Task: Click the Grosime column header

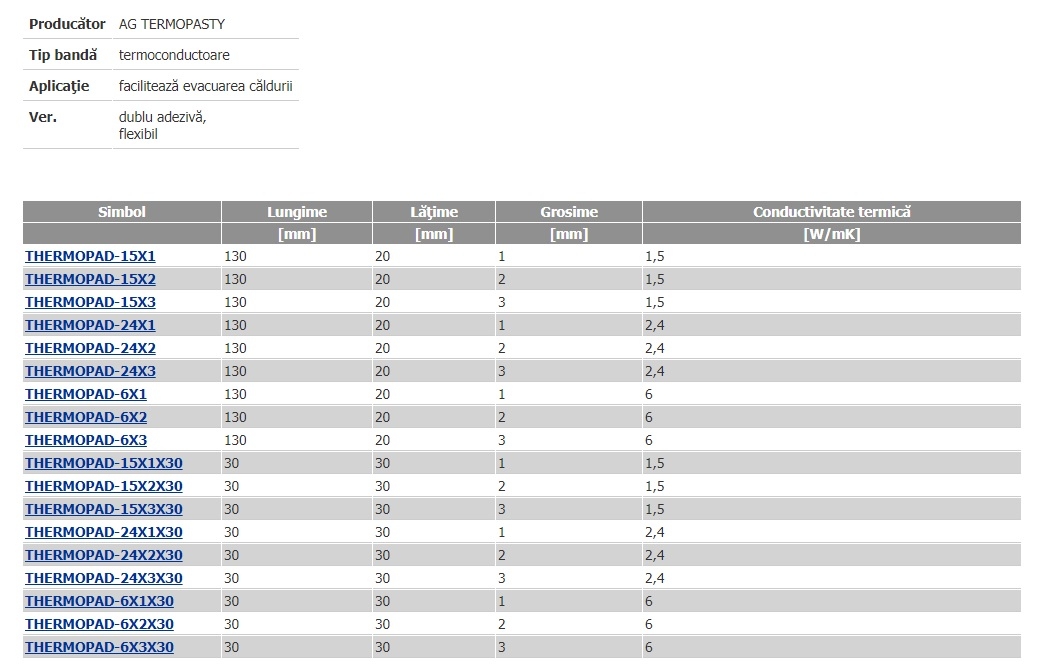Action: click(569, 212)
